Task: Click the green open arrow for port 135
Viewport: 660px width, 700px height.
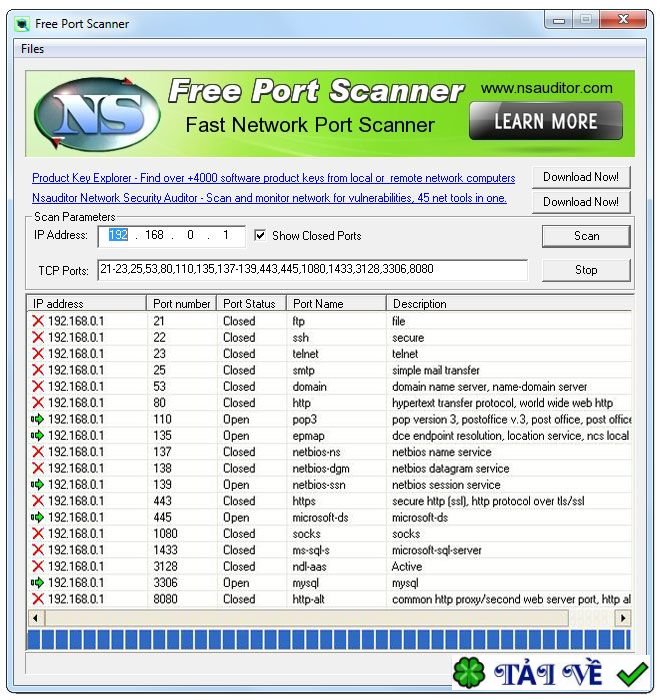Action: (38, 435)
